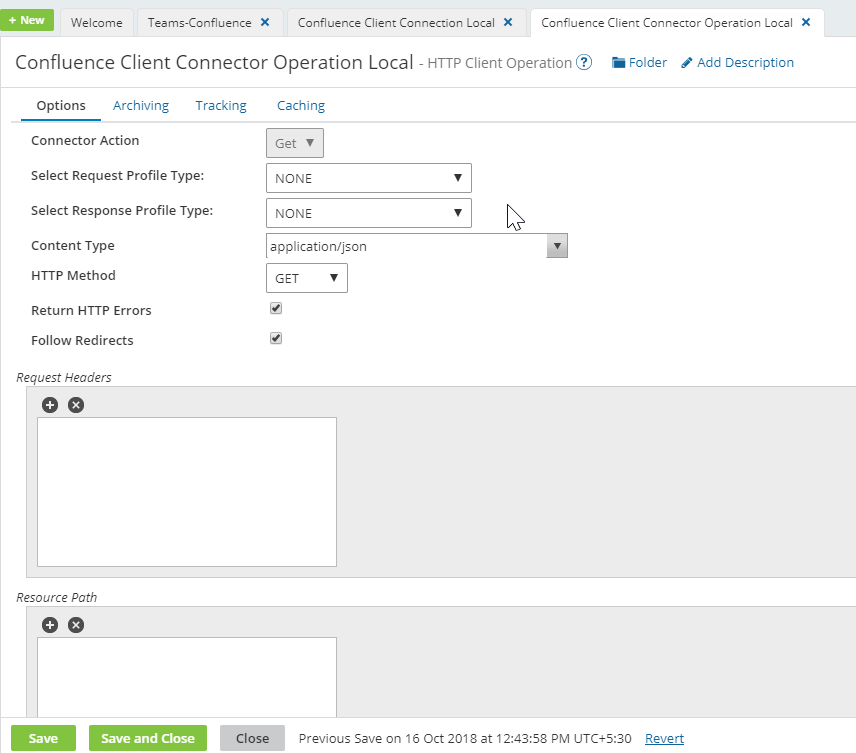This screenshot has width=856, height=753.
Task: Click inside the Request Headers list box
Action: tap(187, 492)
